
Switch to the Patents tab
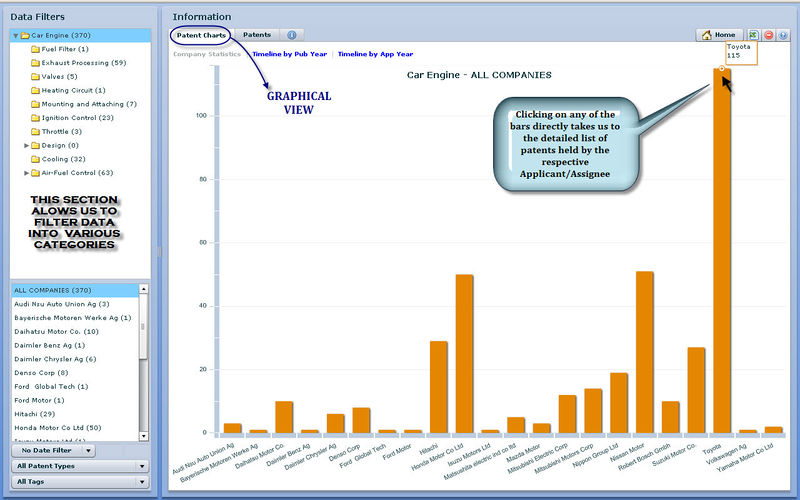(256, 35)
